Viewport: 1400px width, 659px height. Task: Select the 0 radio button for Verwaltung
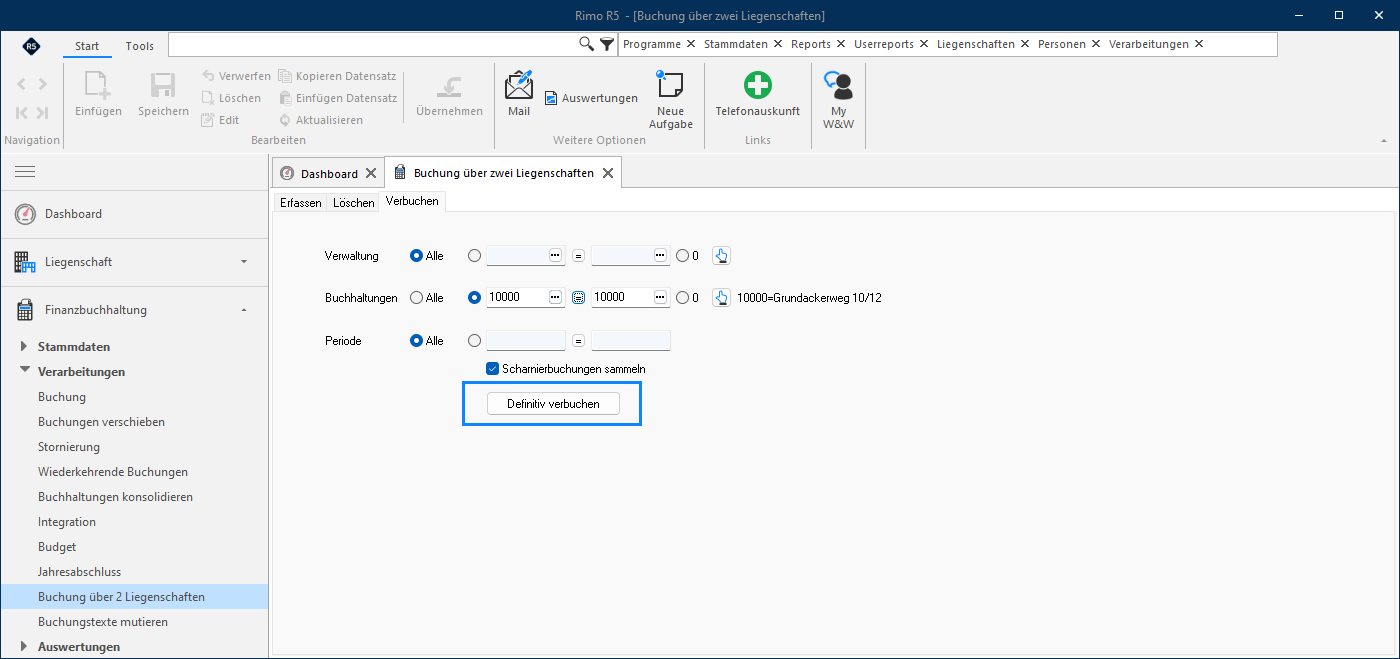[x=682, y=256]
